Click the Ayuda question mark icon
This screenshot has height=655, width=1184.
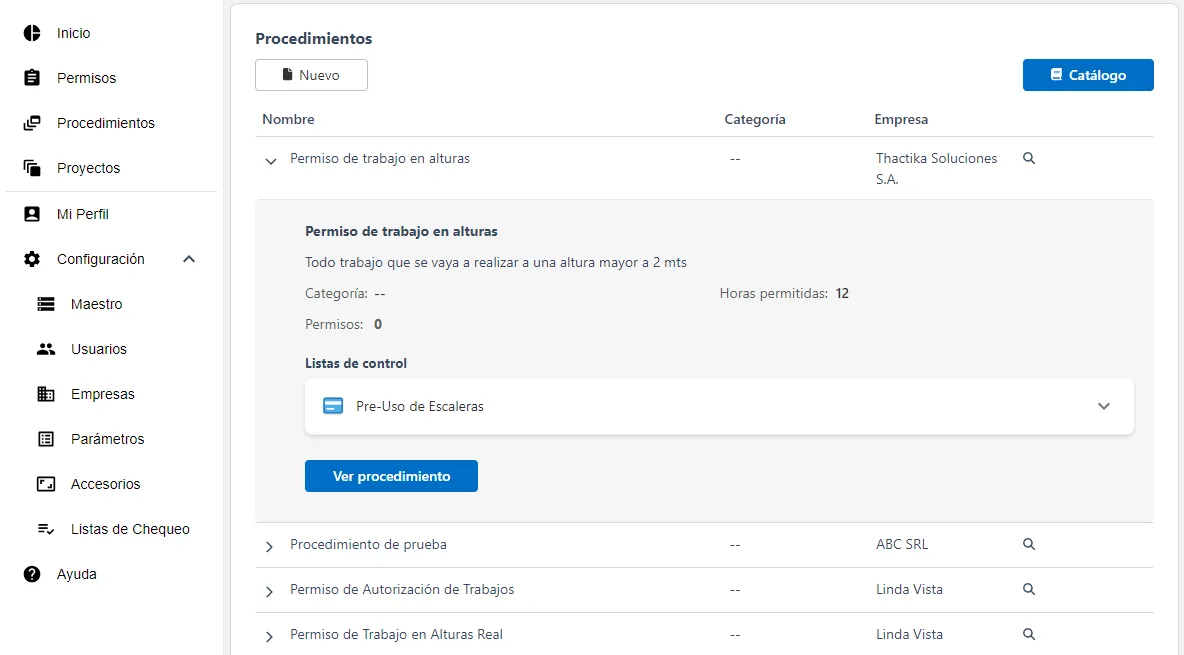tap(32, 574)
